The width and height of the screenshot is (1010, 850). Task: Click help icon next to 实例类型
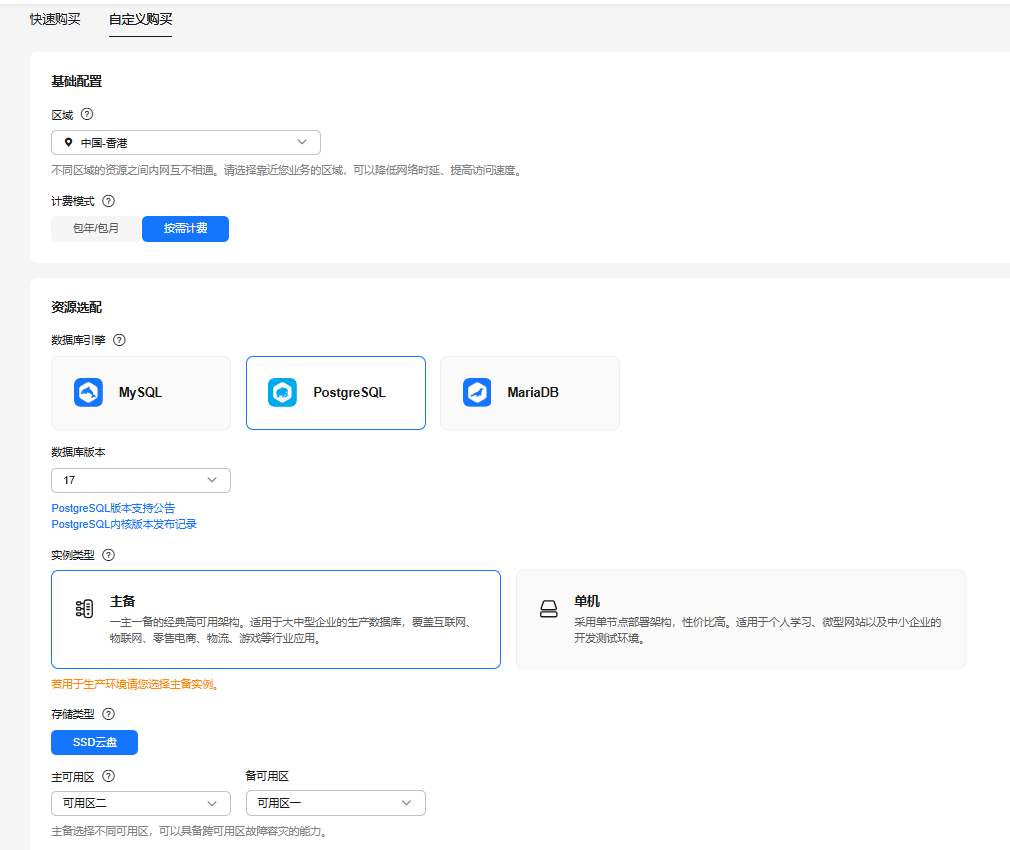[108, 555]
